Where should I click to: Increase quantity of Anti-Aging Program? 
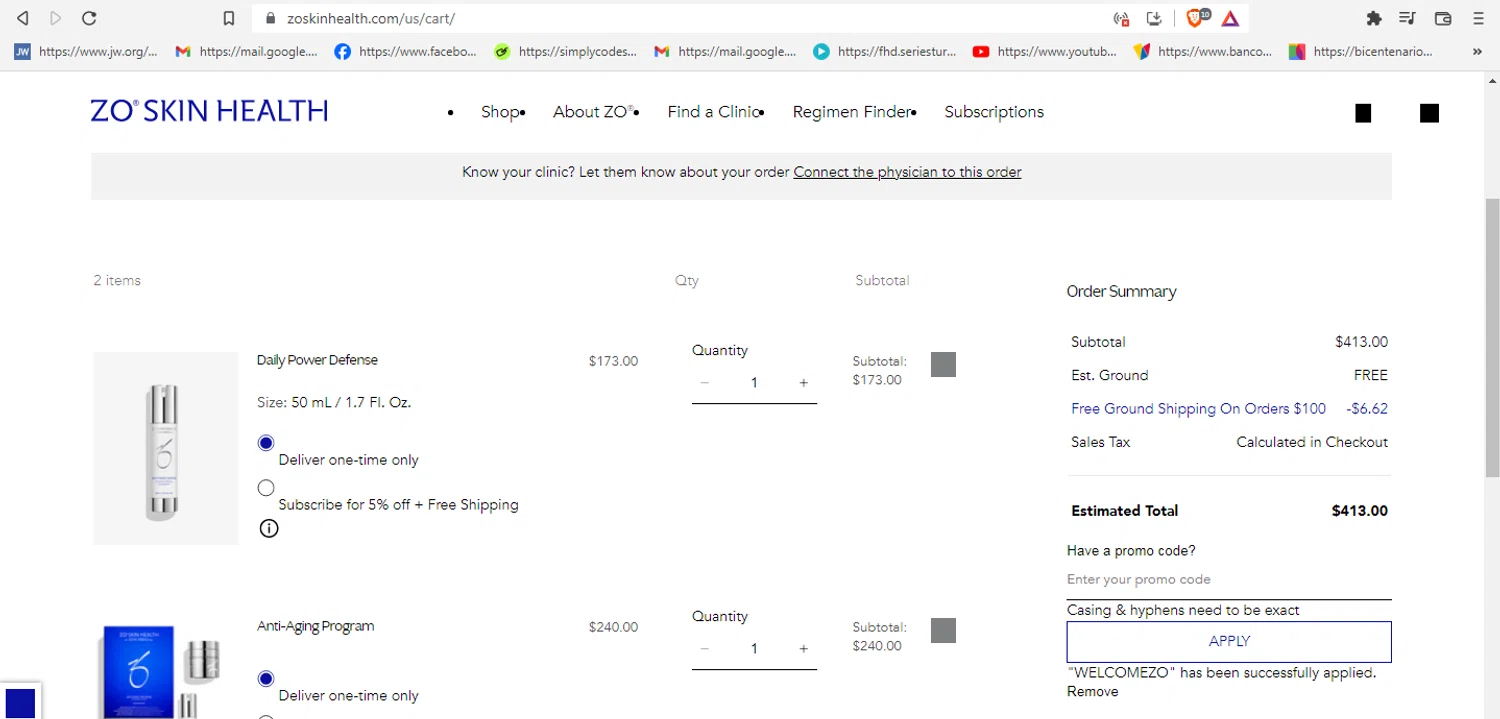click(803, 649)
